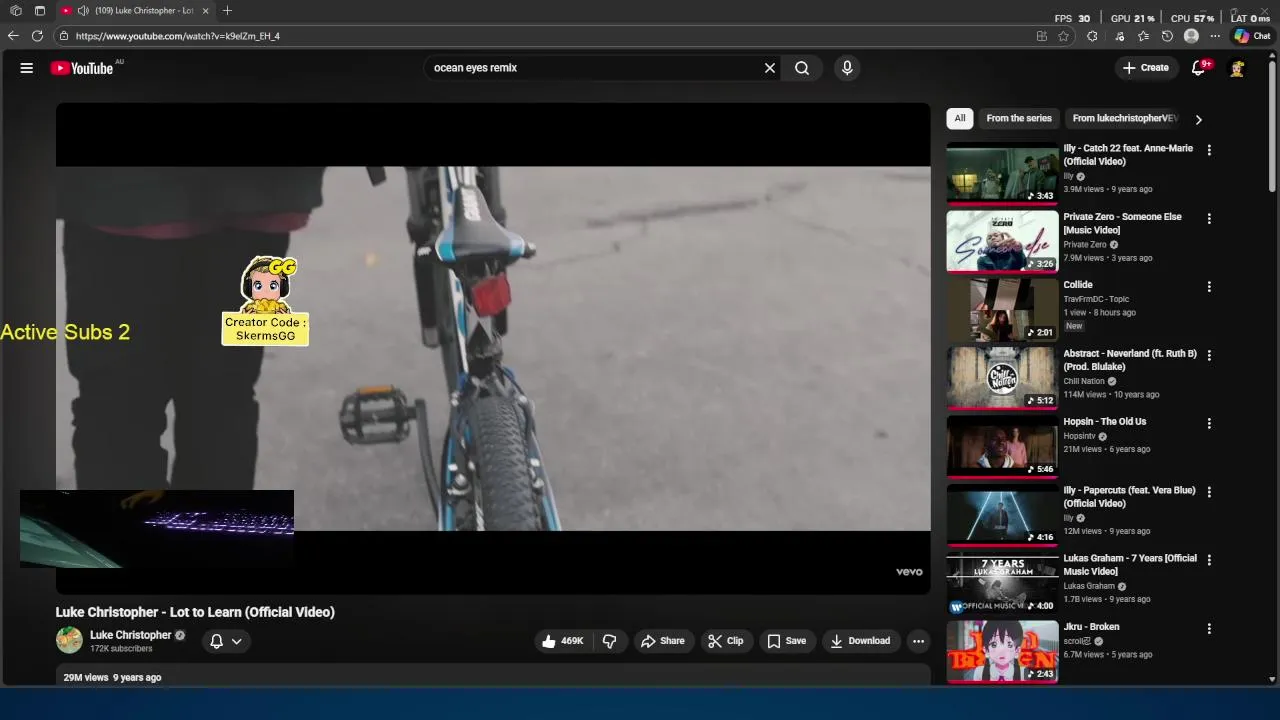Click the magnifier search button
The image size is (1280, 720).
point(802,68)
